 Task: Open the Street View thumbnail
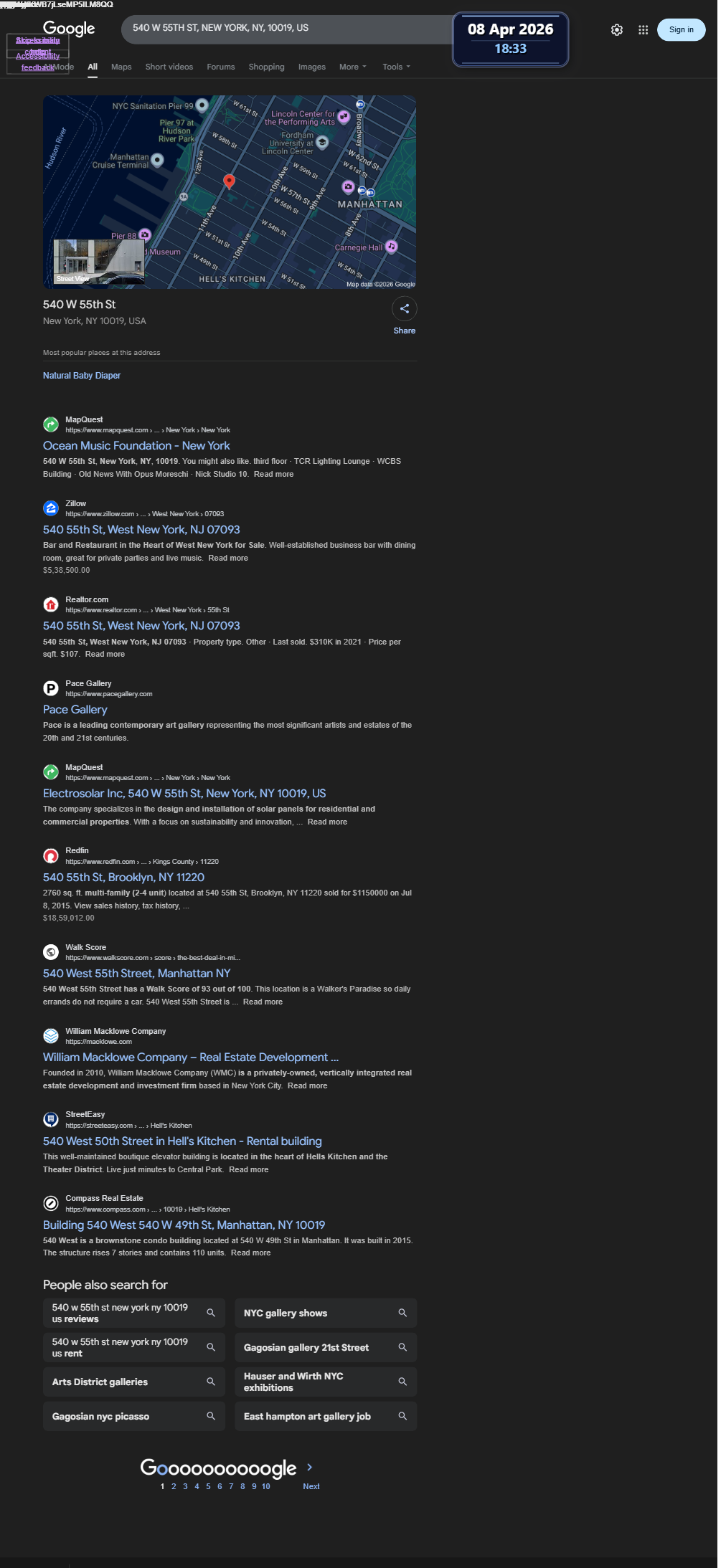99,262
